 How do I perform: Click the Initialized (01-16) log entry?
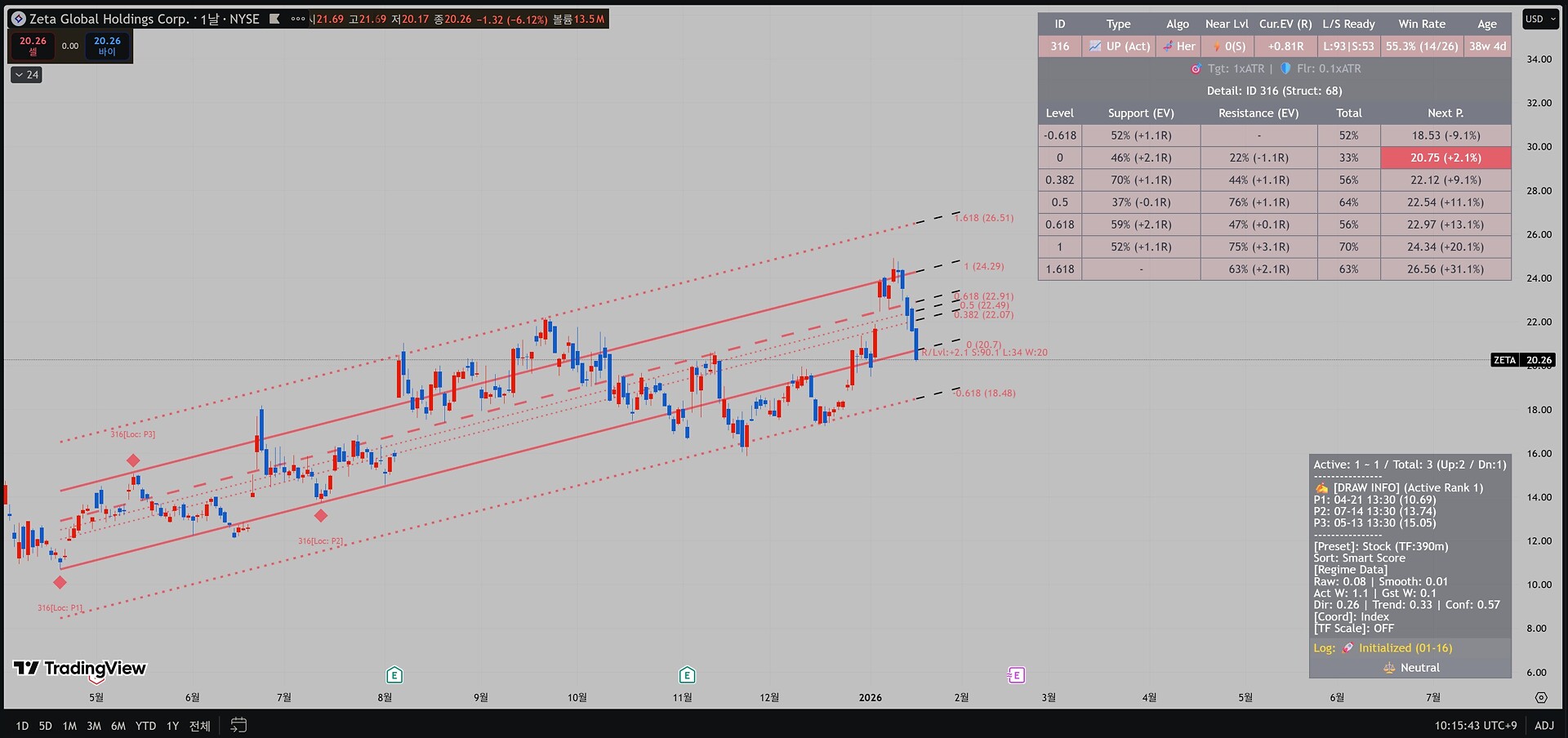1405,648
